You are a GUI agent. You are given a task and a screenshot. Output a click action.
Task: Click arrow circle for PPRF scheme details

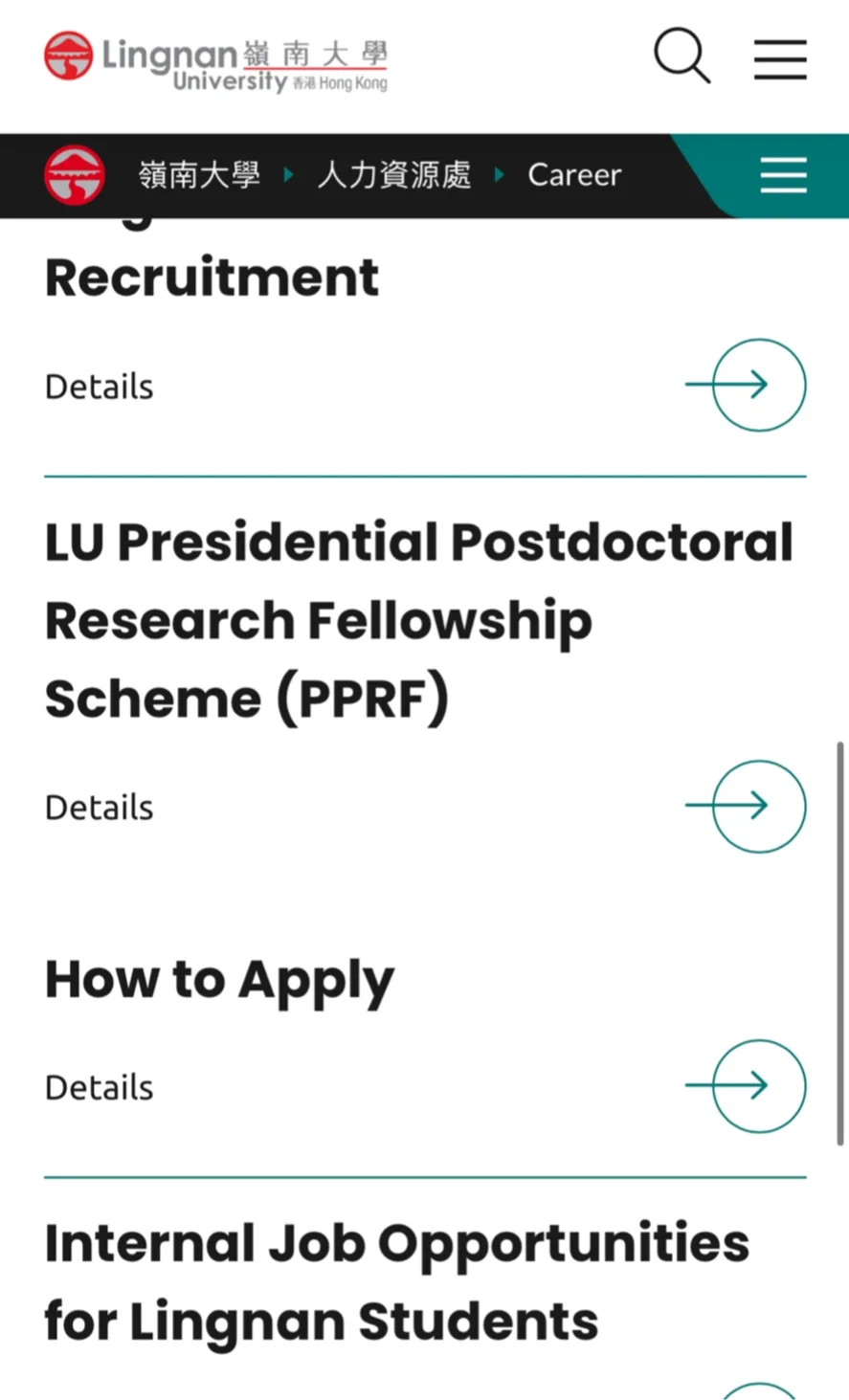point(747,806)
